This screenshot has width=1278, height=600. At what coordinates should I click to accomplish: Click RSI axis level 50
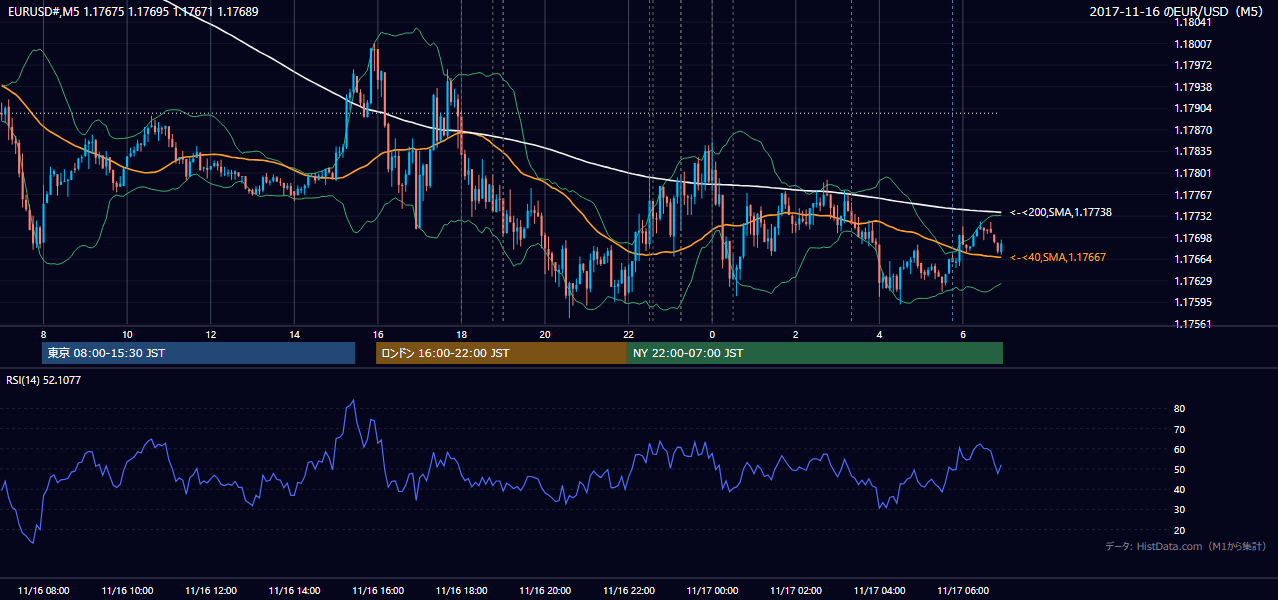tap(1179, 469)
